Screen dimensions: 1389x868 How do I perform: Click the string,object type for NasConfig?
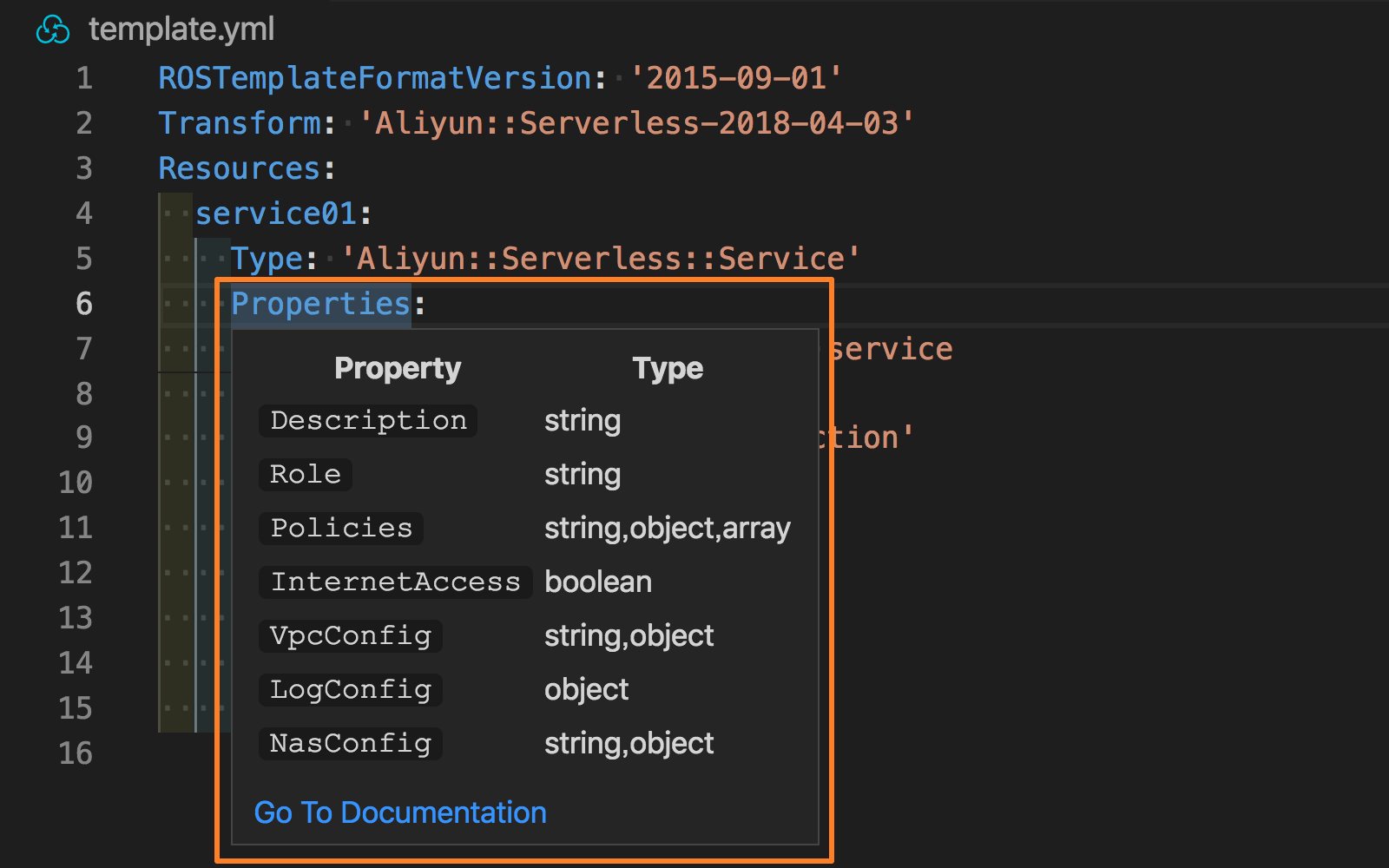pyautogui.click(x=629, y=744)
